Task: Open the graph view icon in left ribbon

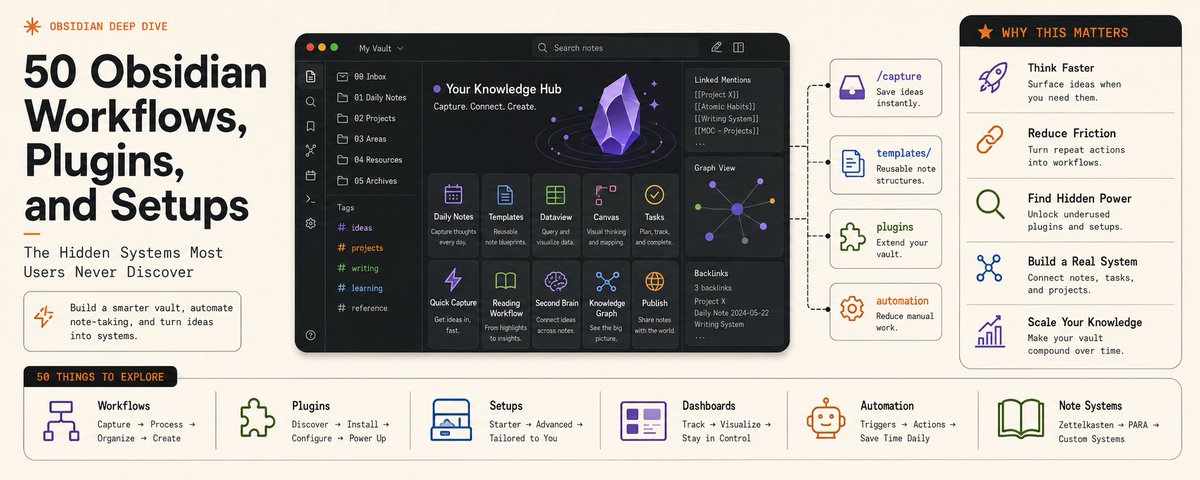Action: pos(311,151)
